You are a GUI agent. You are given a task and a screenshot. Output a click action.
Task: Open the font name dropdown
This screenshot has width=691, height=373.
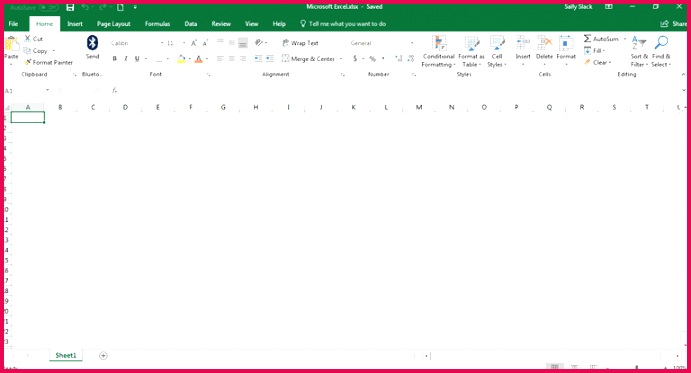tap(162, 43)
